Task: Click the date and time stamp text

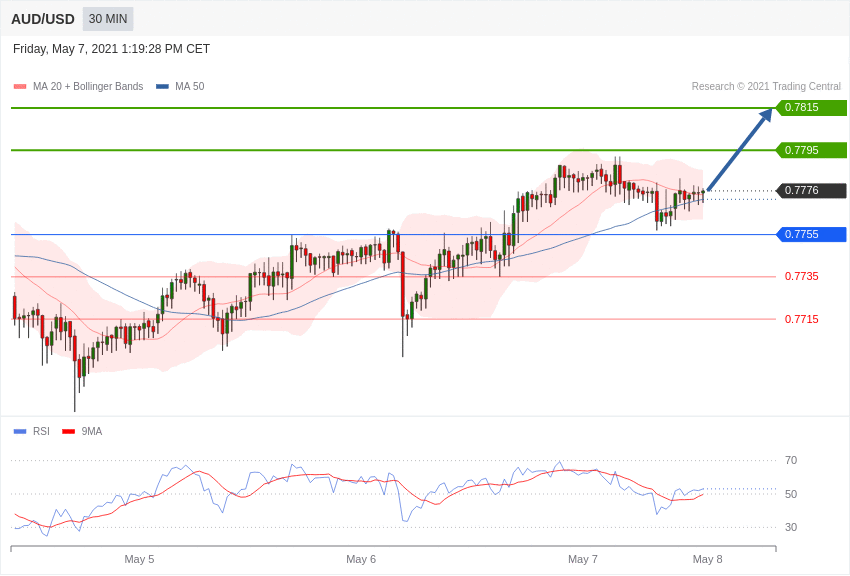Action: [x=111, y=49]
